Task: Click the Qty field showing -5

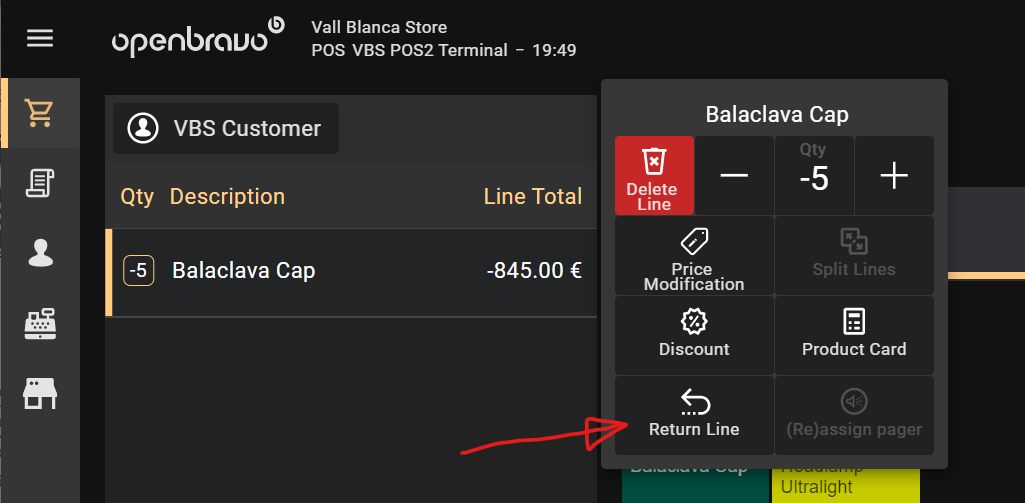Action: tap(814, 176)
